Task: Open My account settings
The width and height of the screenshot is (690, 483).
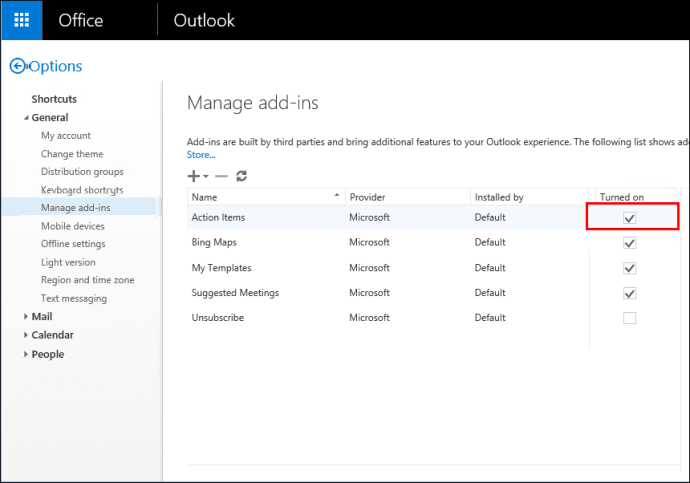Action: pos(65,136)
